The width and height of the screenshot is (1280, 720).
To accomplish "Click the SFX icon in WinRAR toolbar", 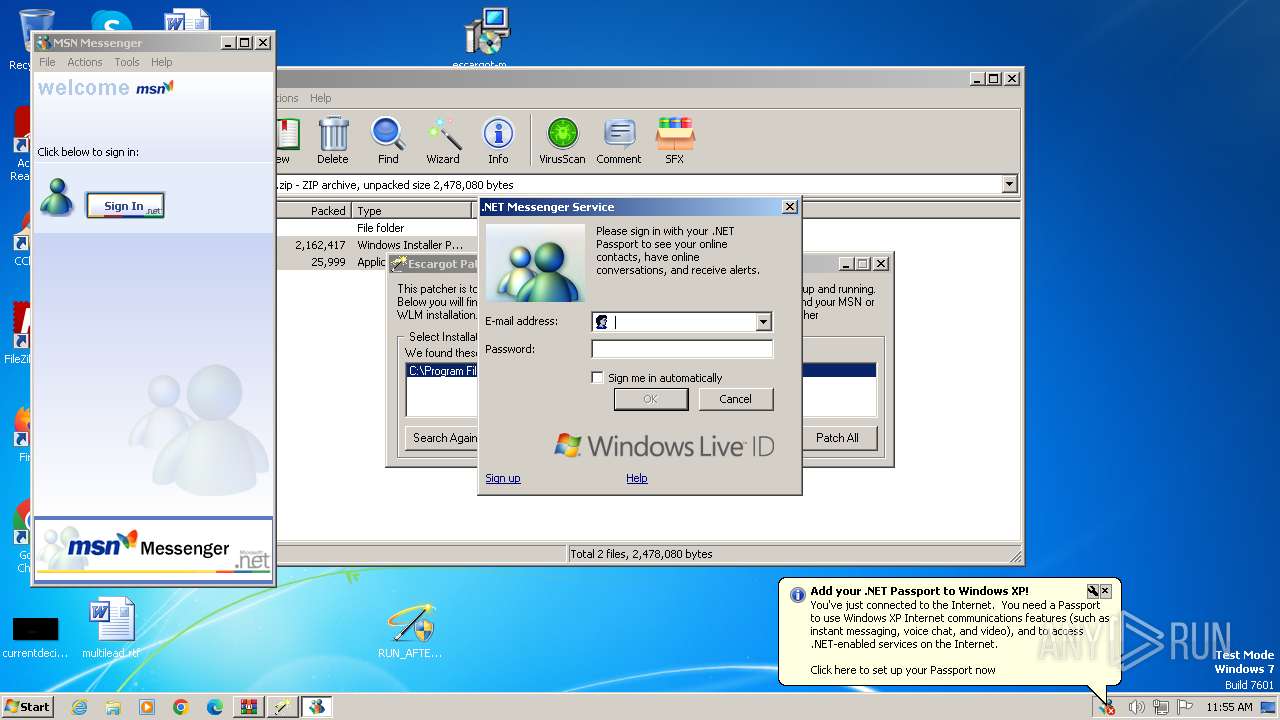I will pyautogui.click(x=675, y=140).
